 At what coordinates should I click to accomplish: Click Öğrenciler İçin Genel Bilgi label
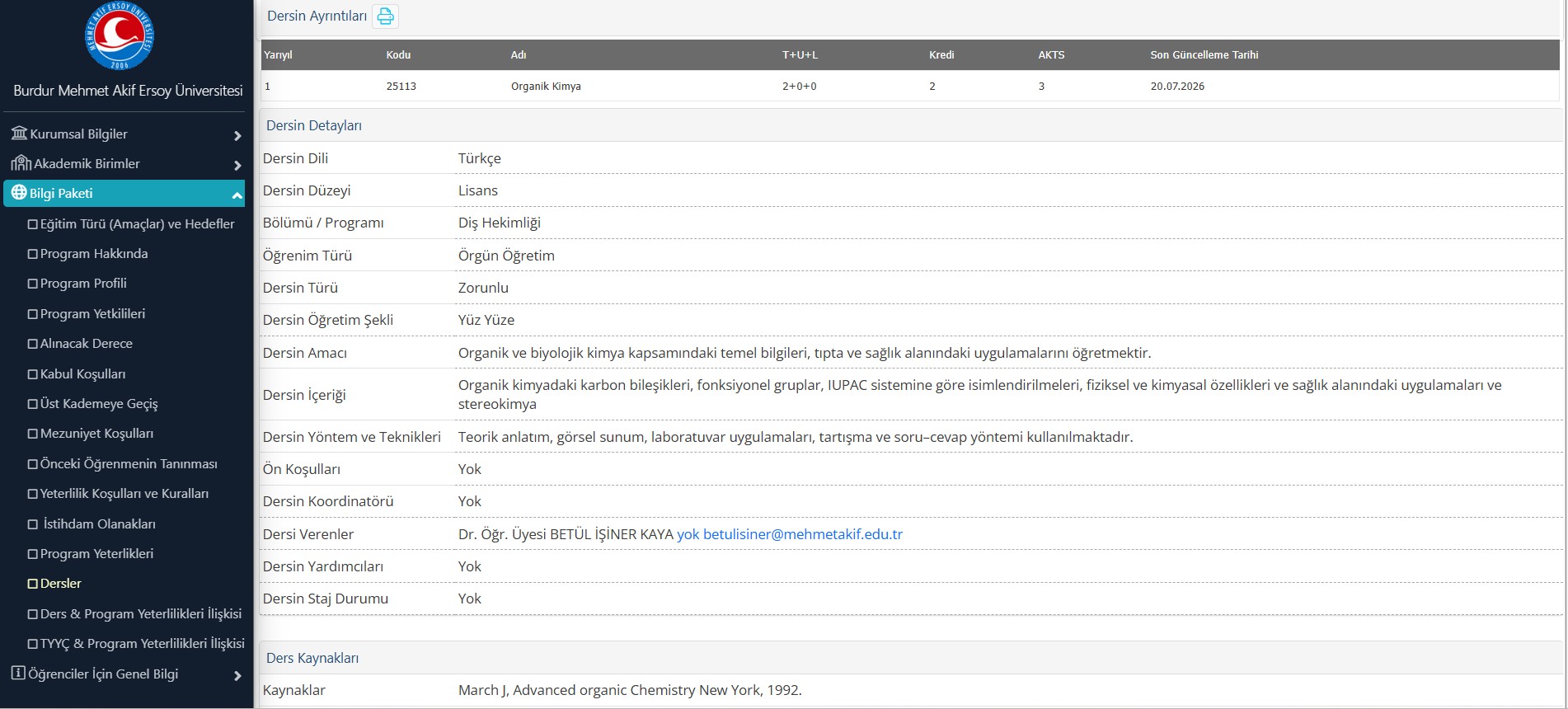point(103,674)
